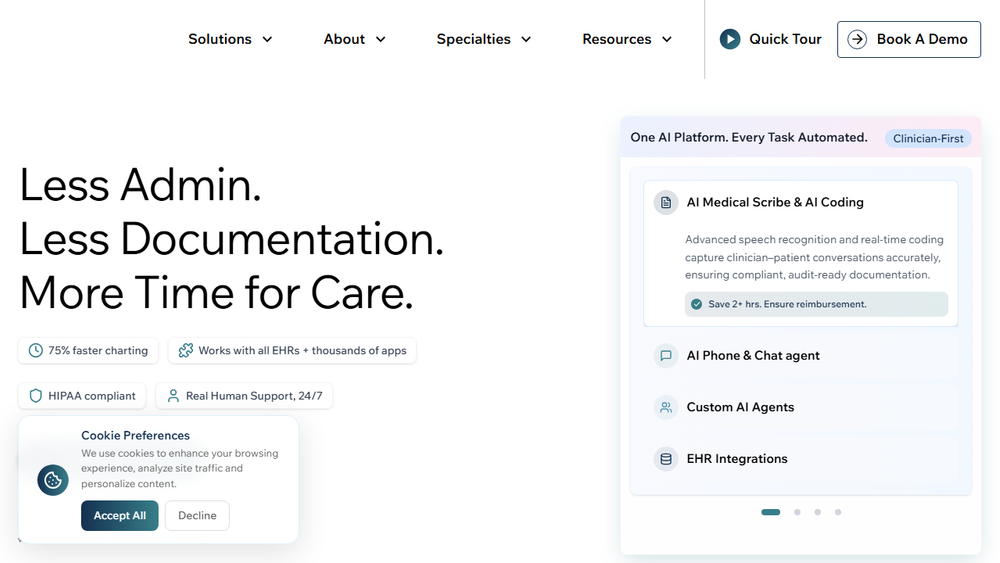Select the EHR Integrations item
The image size is (1000, 563).
click(x=801, y=459)
